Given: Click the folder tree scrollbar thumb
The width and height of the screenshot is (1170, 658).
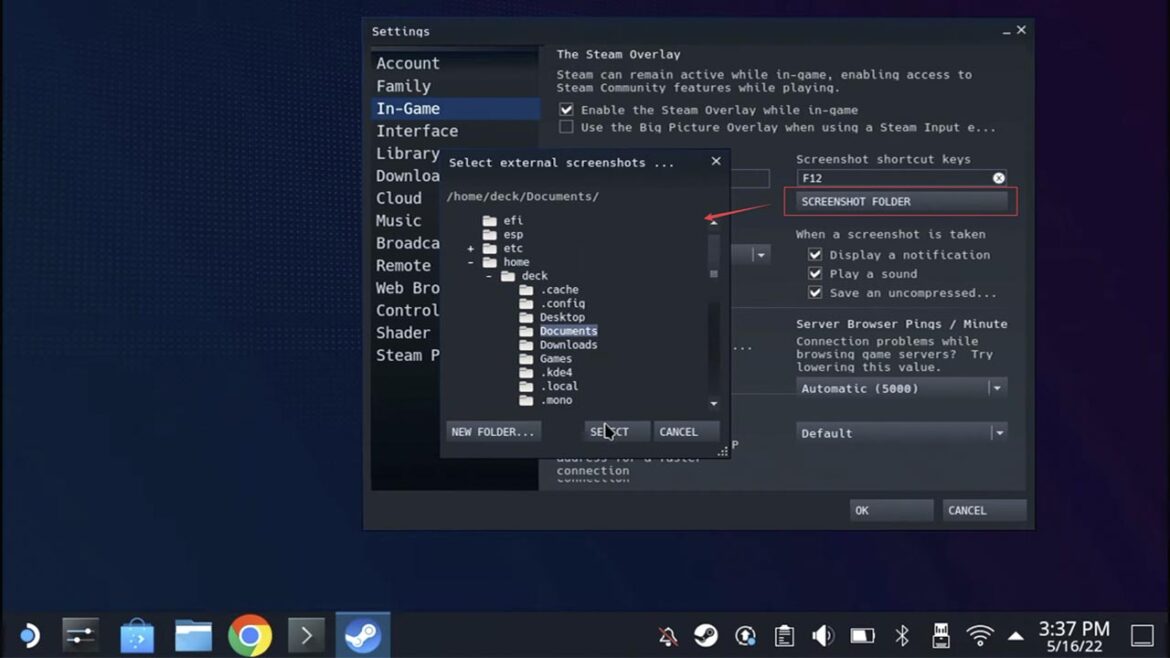Looking at the screenshot, I should coord(714,256).
